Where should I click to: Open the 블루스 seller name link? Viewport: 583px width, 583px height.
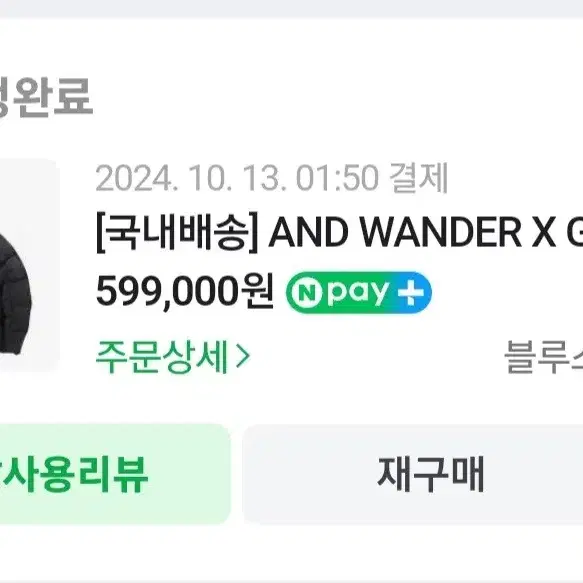pos(544,357)
